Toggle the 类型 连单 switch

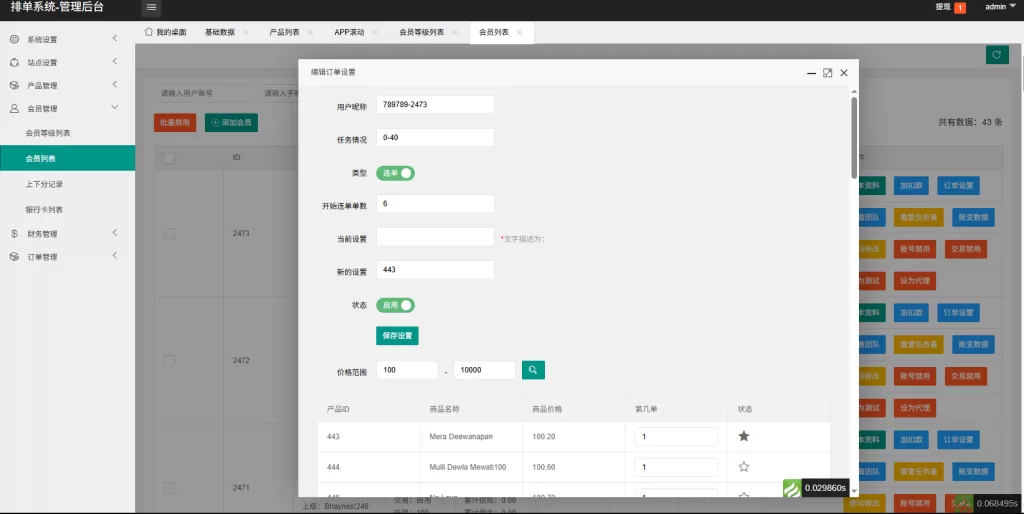(395, 173)
